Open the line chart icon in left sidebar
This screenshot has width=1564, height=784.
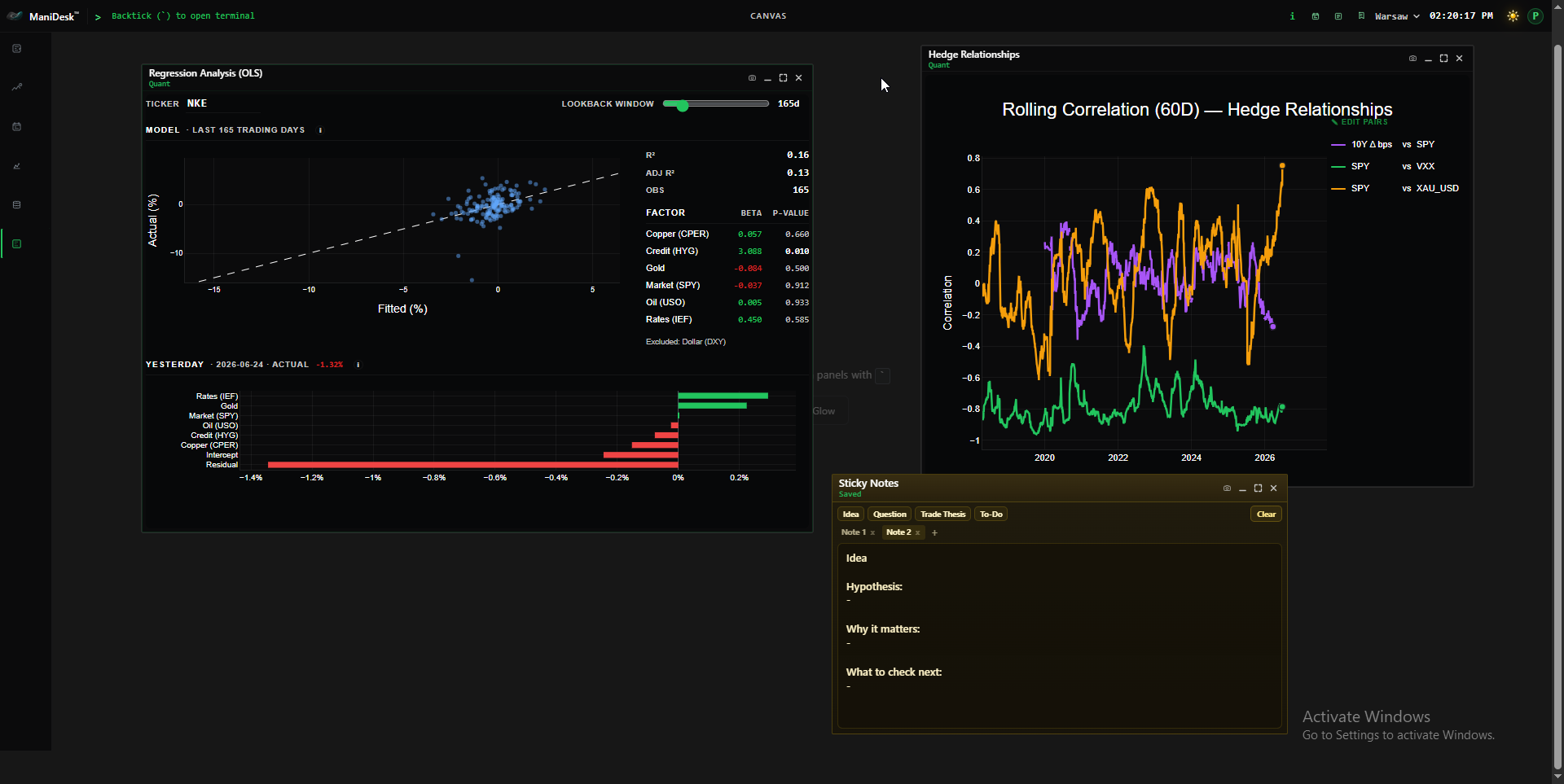coord(16,87)
